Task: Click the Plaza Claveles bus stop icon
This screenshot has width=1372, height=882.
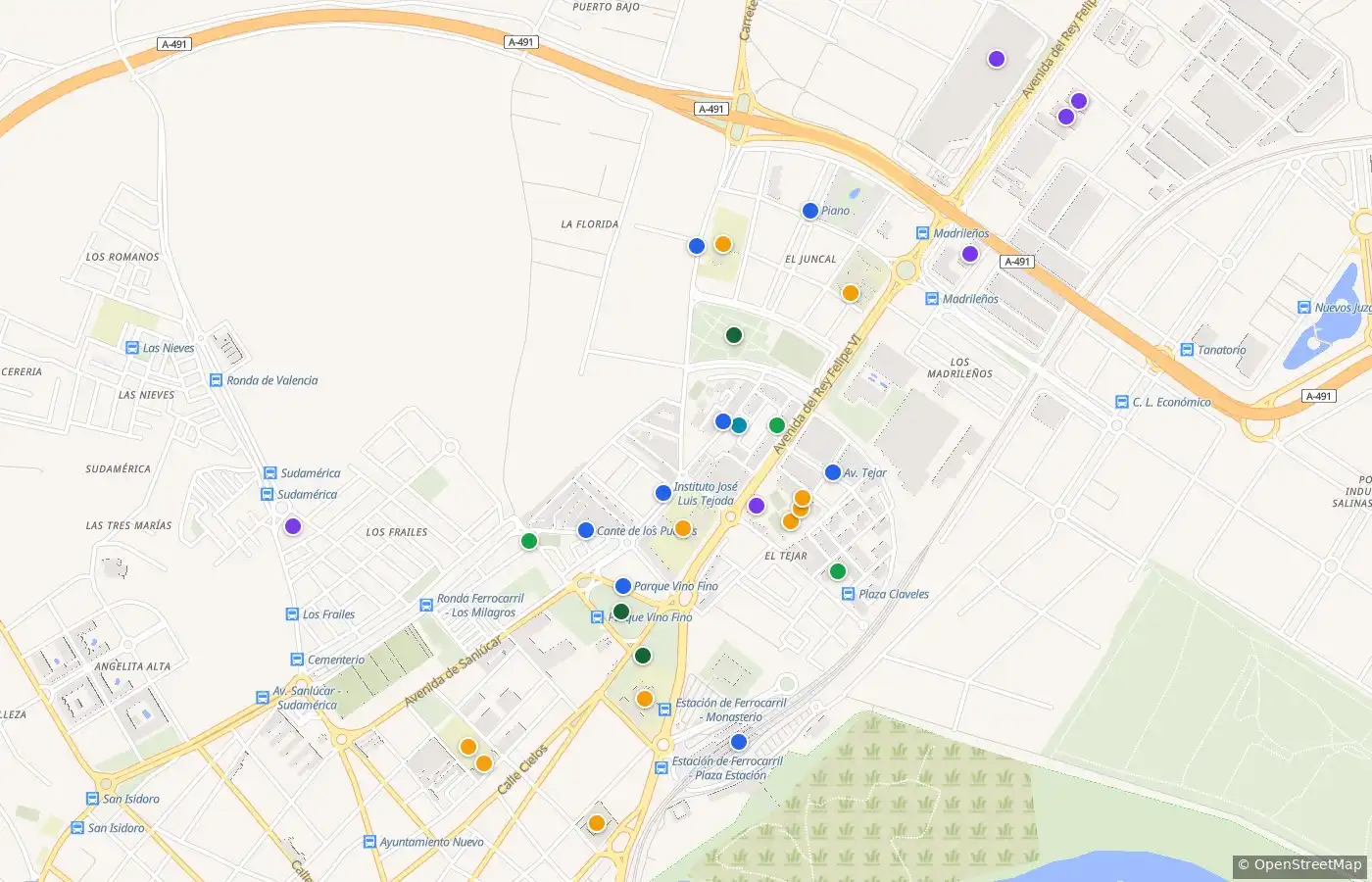Action: [x=849, y=594]
